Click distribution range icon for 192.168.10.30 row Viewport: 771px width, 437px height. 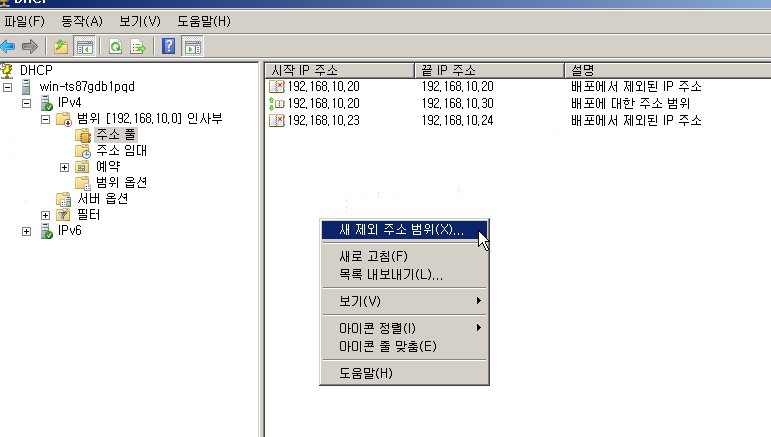click(x=277, y=104)
